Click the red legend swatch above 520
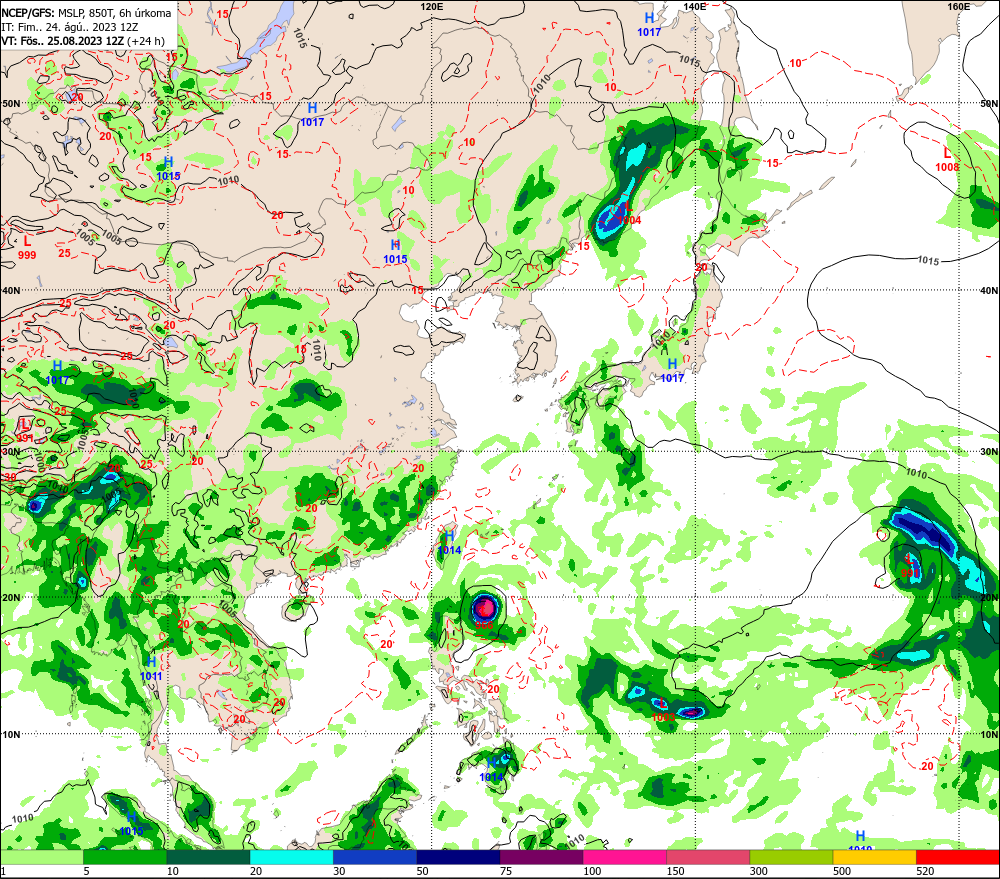This screenshot has height=879, width=1000. pos(958,857)
